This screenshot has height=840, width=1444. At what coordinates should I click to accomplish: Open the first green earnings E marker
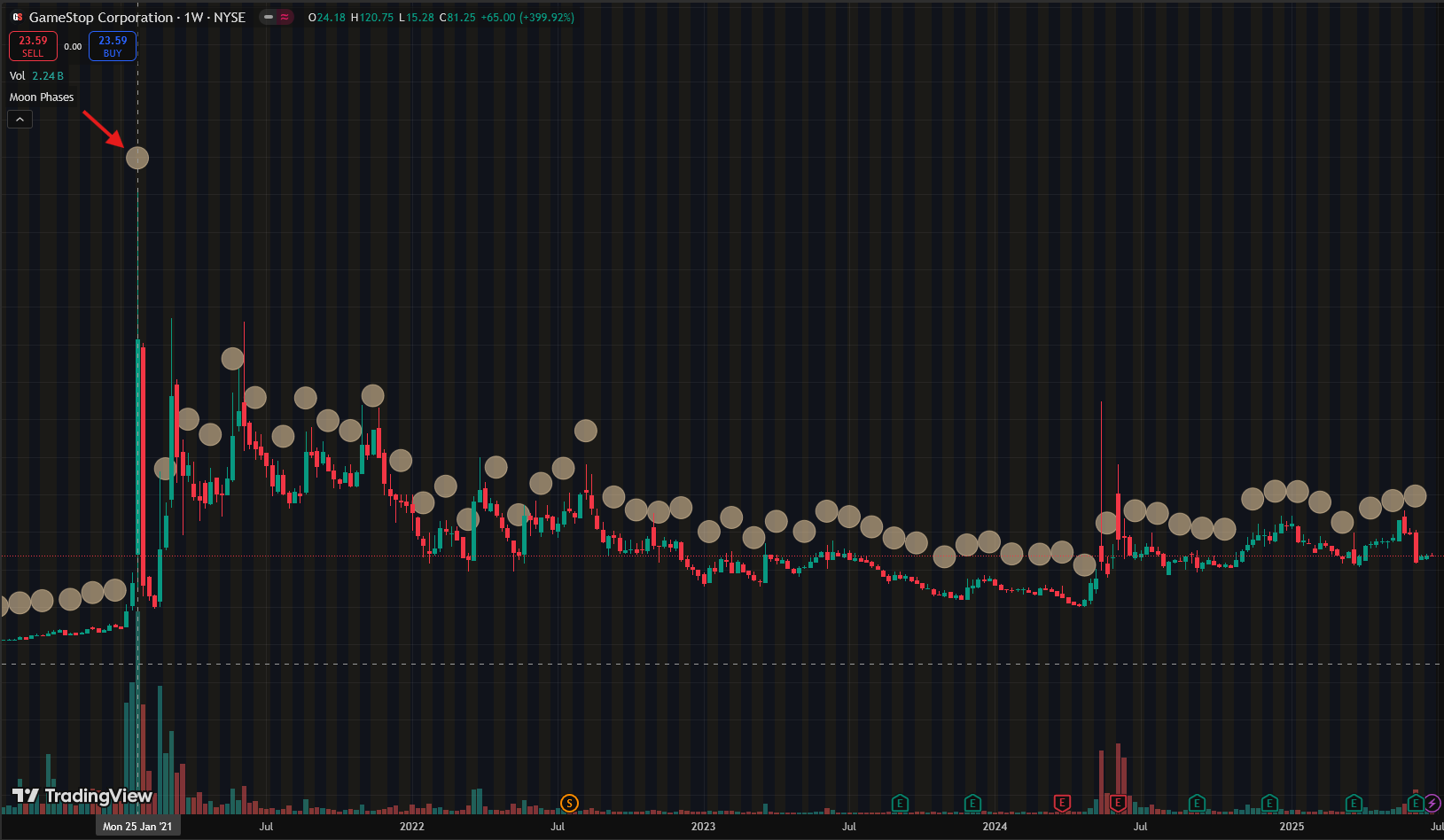coord(900,804)
